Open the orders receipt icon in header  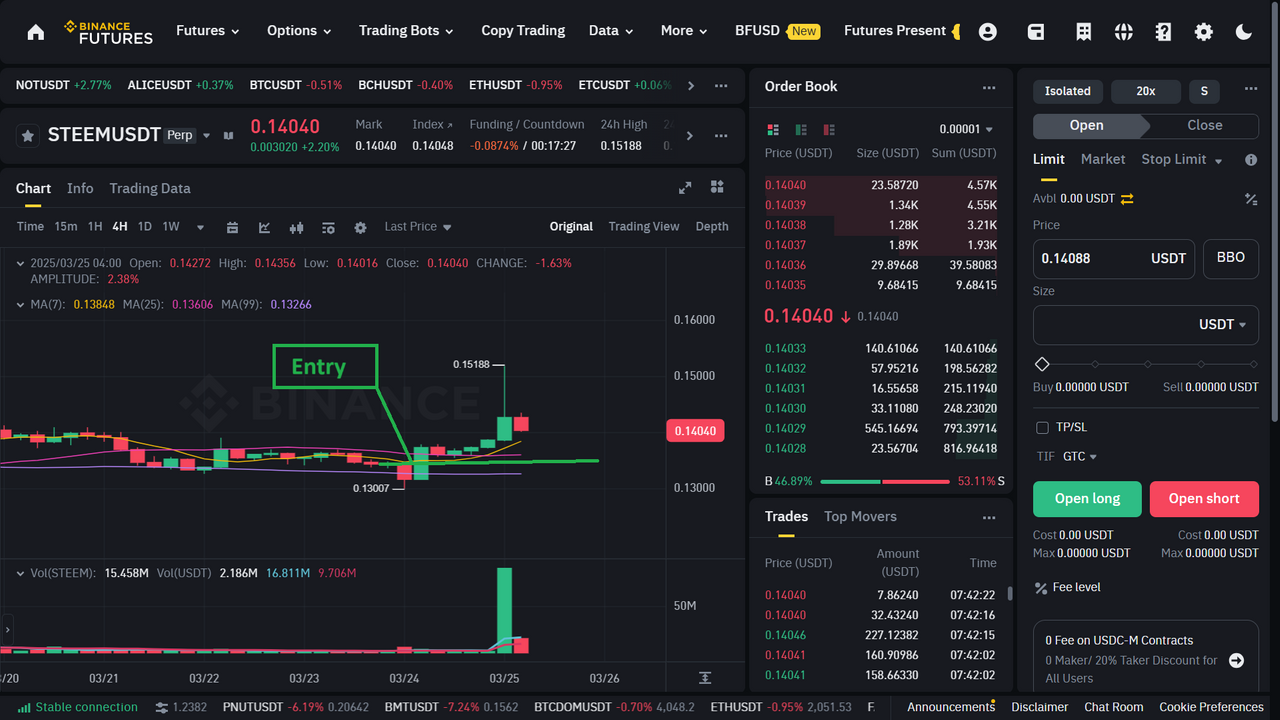tap(1083, 32)
